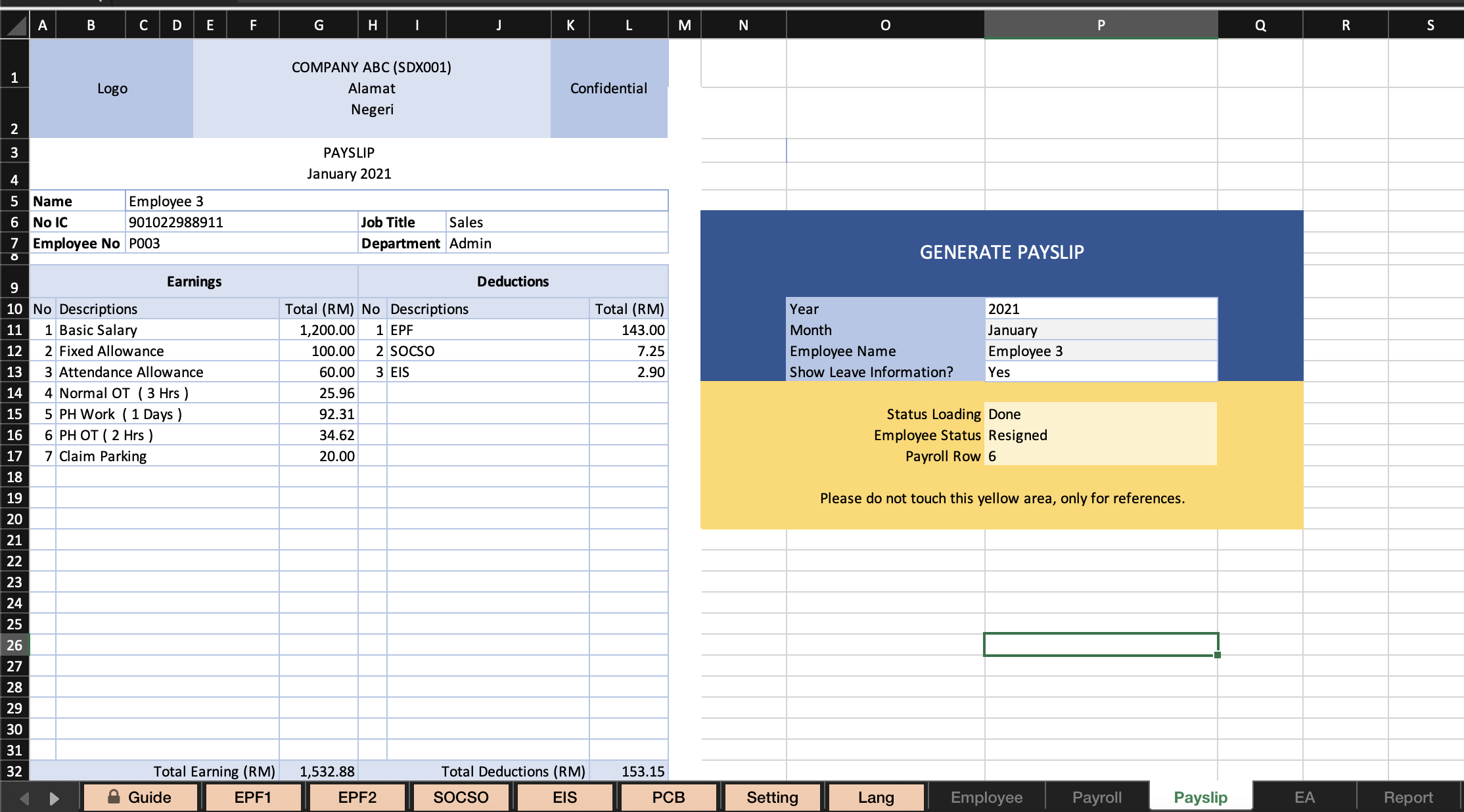Open the Payroll sheet tab
The width and height of the screenshot is (1464, 812).
1097,797
